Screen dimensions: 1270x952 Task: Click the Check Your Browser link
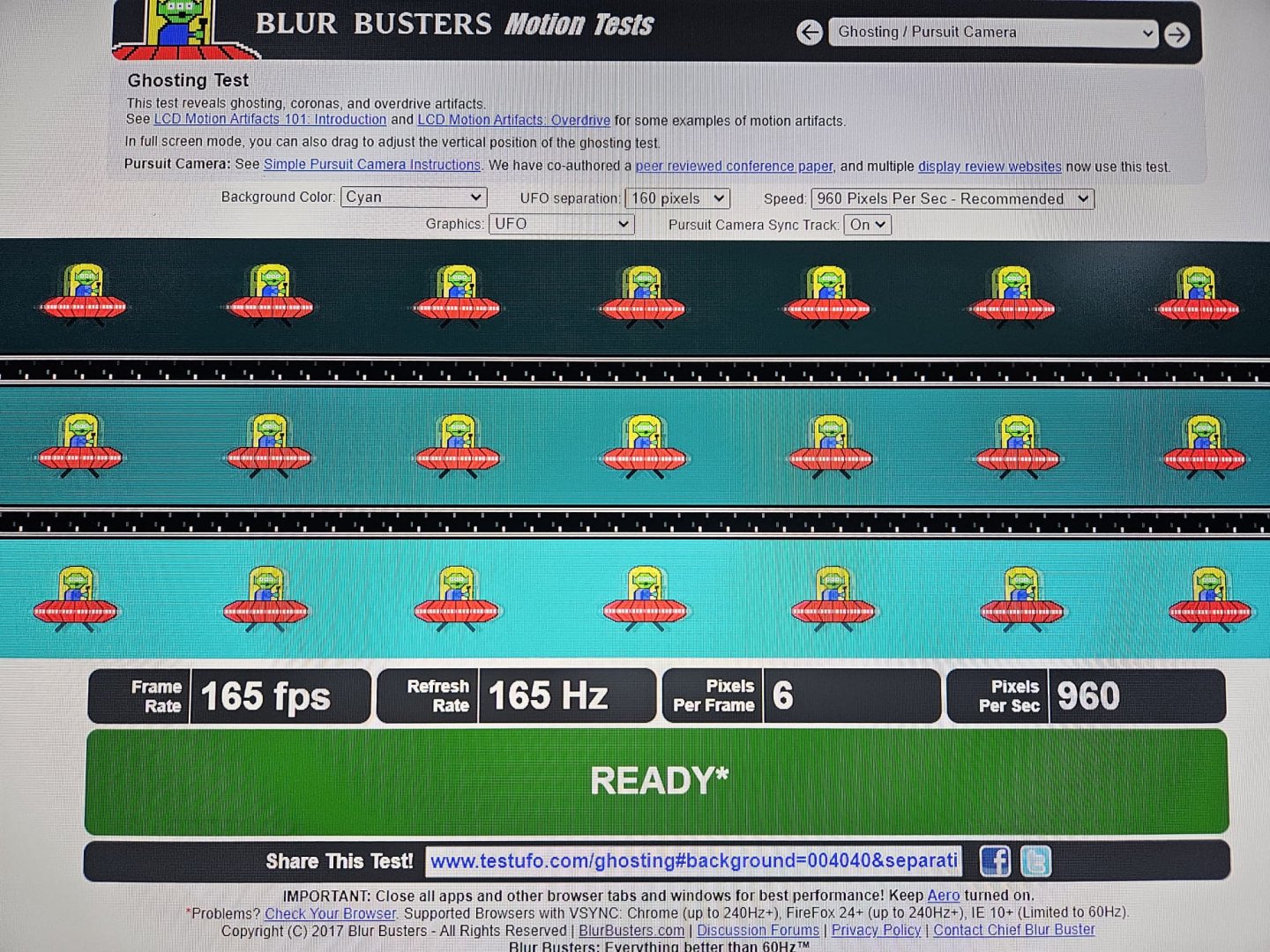(x=331, y=914)
